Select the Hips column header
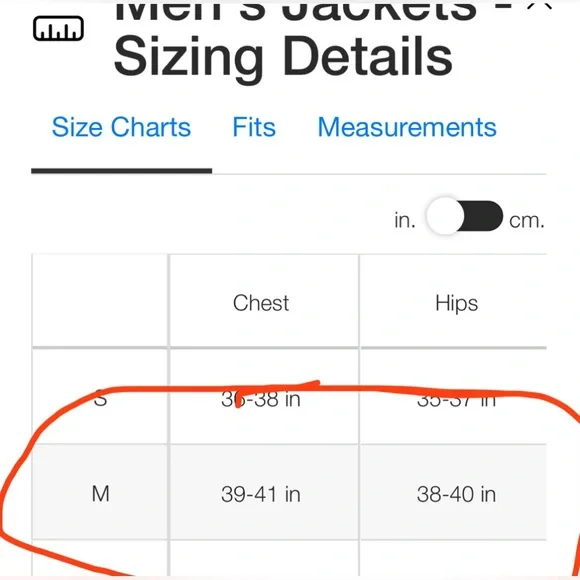Image resolution: width=580 pixels, height=580 pixels. 456,304
